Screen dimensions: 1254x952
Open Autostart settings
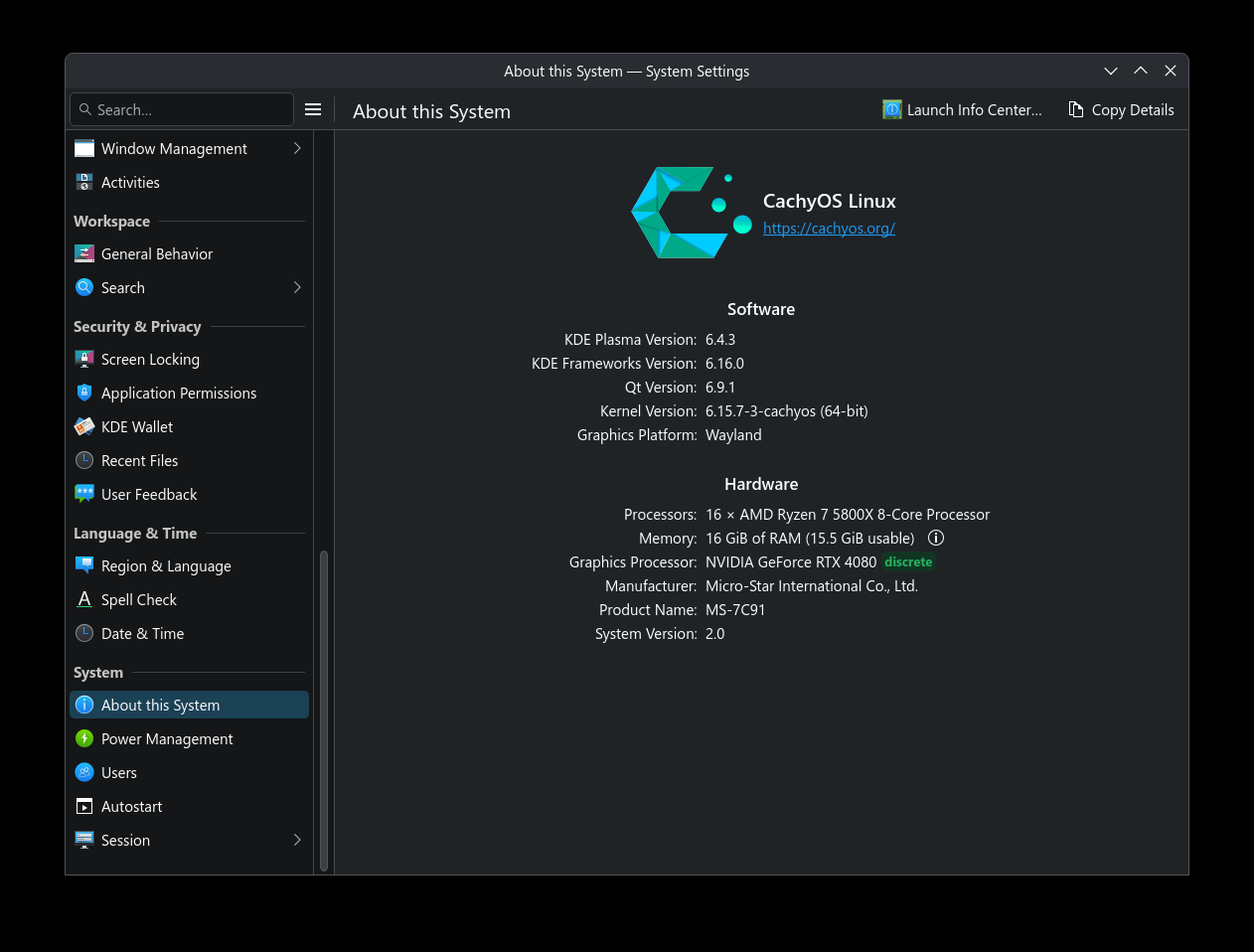(x=189, y=806)
